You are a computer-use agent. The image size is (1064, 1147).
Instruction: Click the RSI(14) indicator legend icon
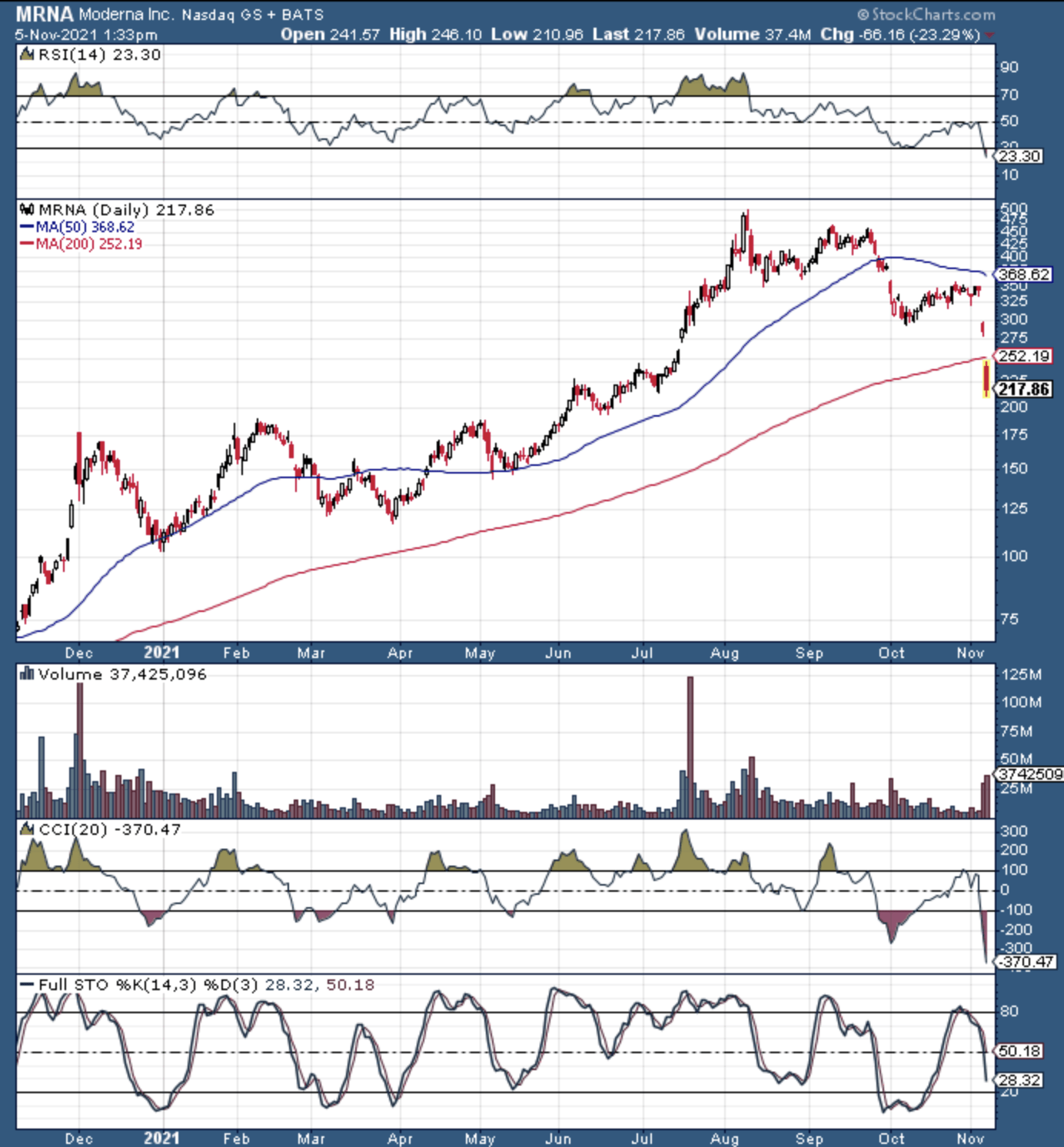(x=28, y=55)
